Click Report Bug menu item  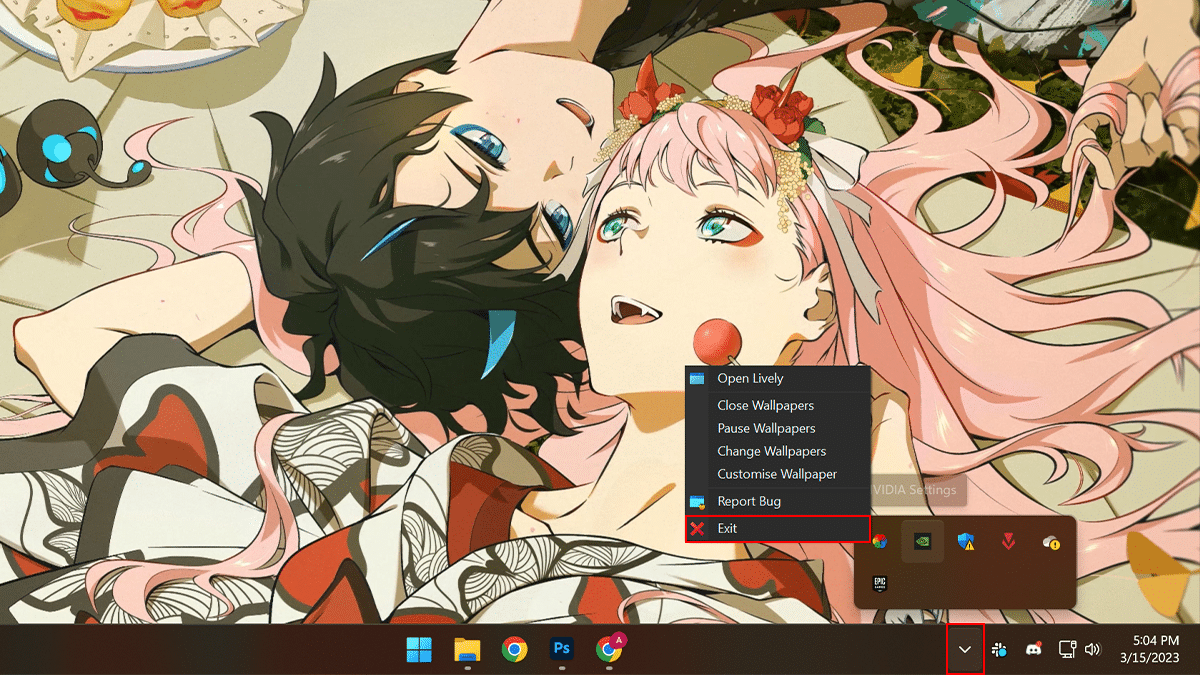tap(777, 501)
